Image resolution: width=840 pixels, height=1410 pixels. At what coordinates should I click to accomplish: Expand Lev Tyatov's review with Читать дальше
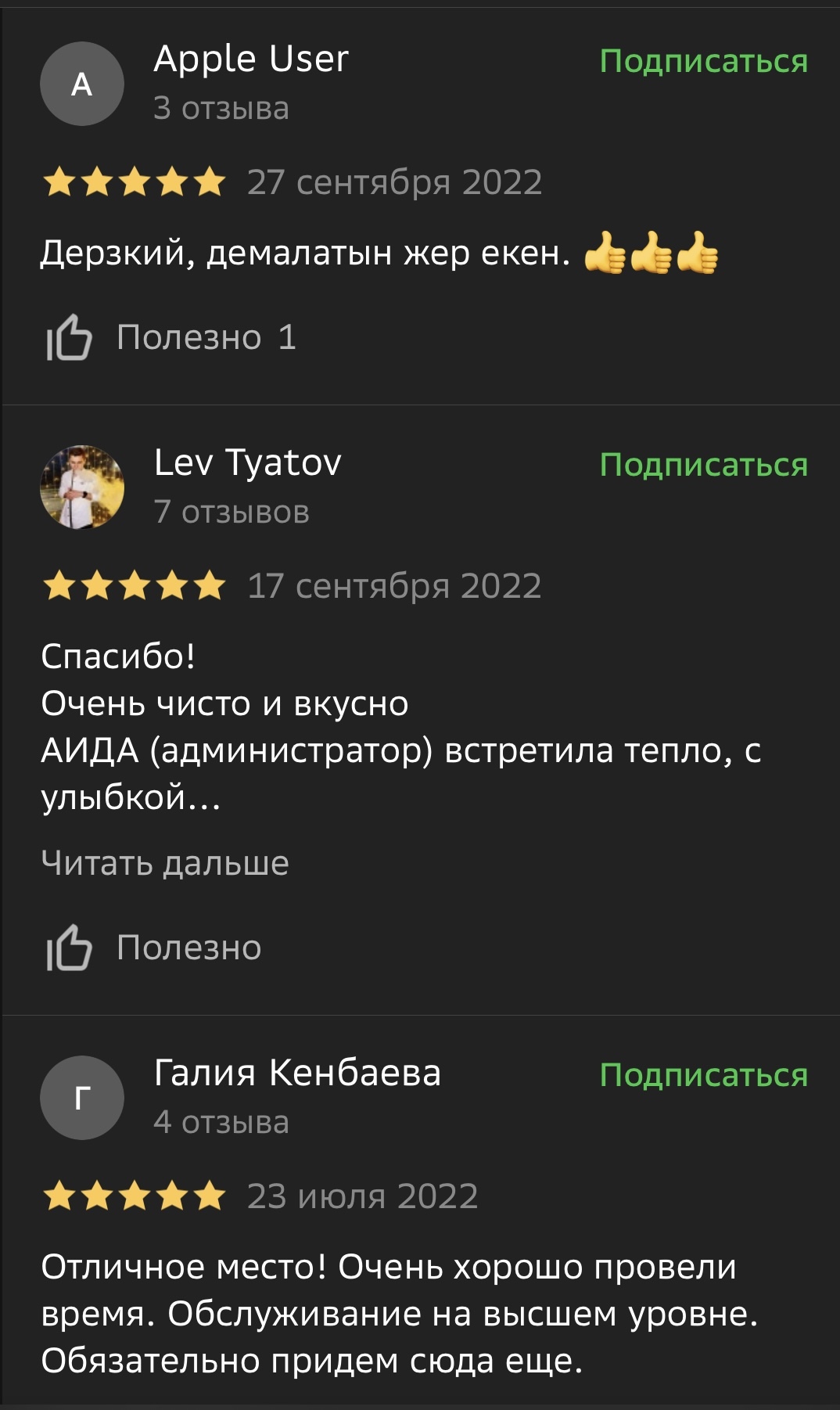(x=165, y=863)
